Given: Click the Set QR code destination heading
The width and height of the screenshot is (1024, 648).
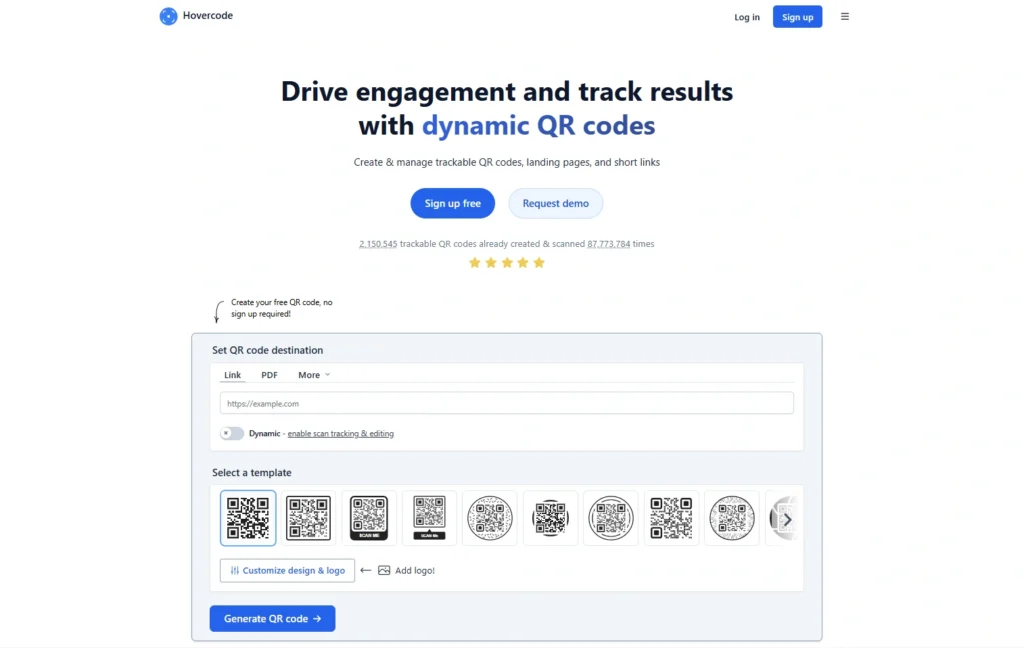Looking at the screenshot, I should pos(267,350).
